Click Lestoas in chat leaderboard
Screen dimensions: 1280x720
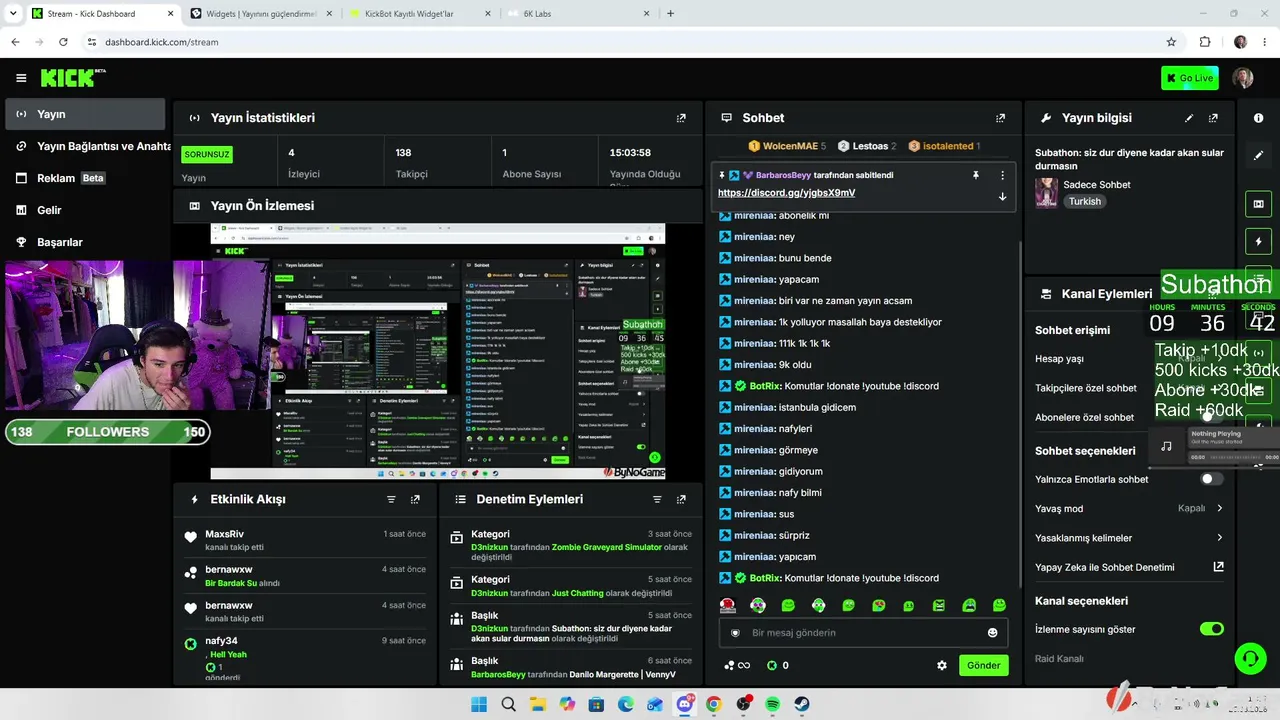pos(869,146)
